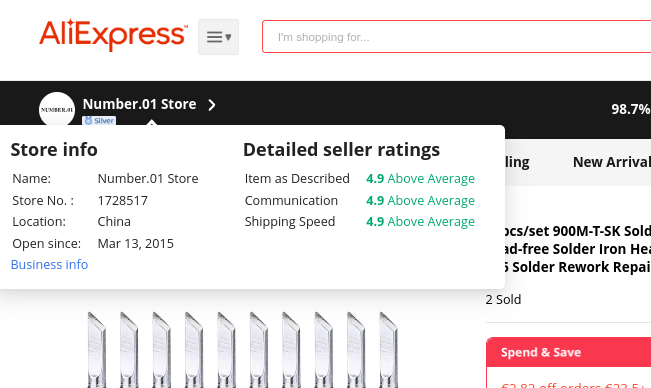Open the Business info link
This screenshot has width=651, height=388.
49,264
